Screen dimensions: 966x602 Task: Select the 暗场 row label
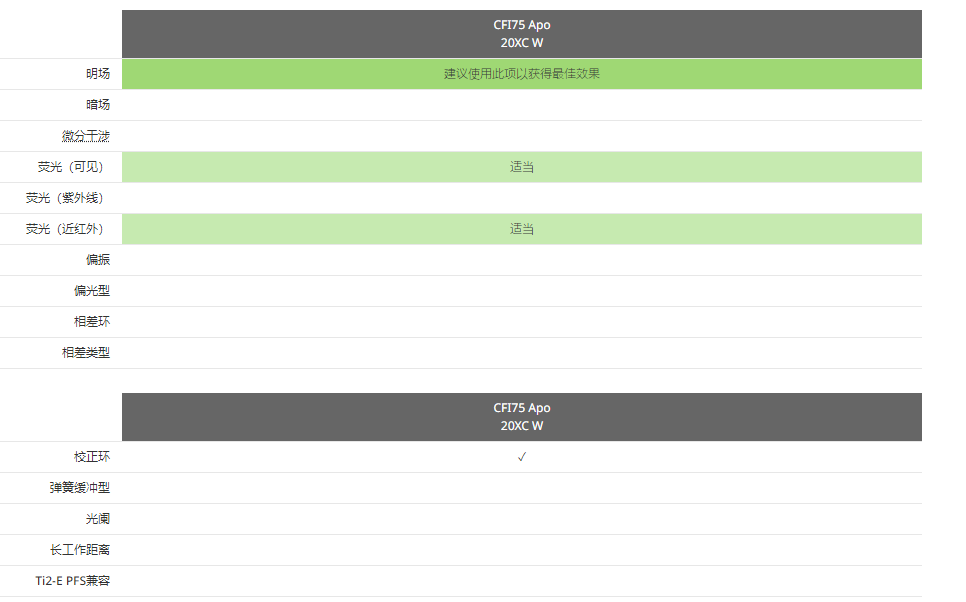[x=98, y=105]
